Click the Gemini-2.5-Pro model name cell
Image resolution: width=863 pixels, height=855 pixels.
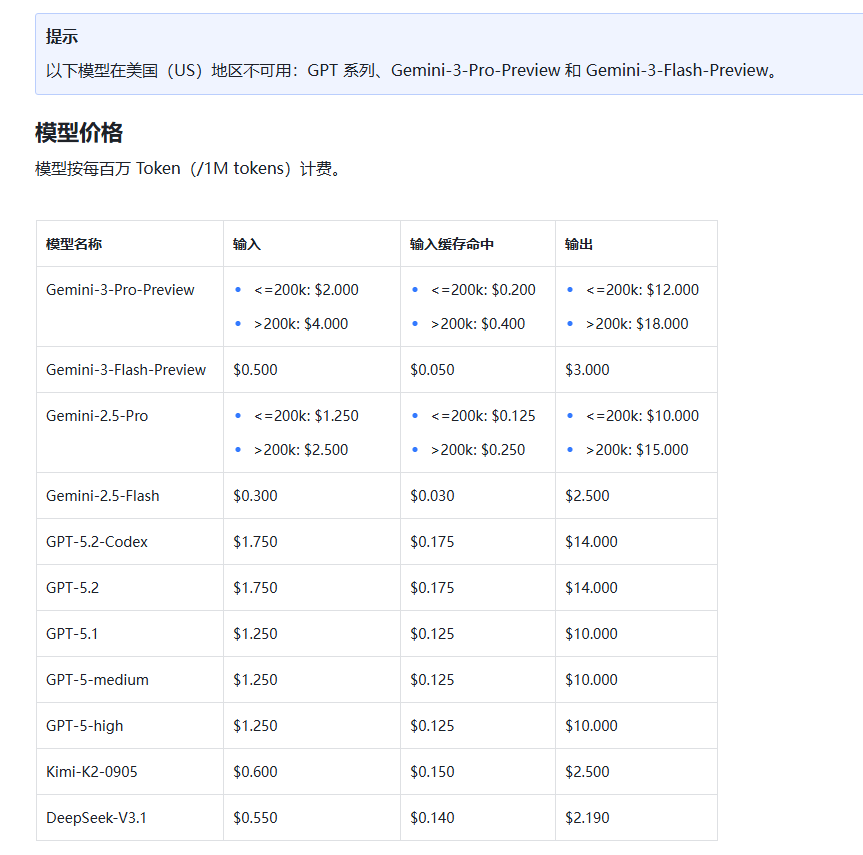97,416
